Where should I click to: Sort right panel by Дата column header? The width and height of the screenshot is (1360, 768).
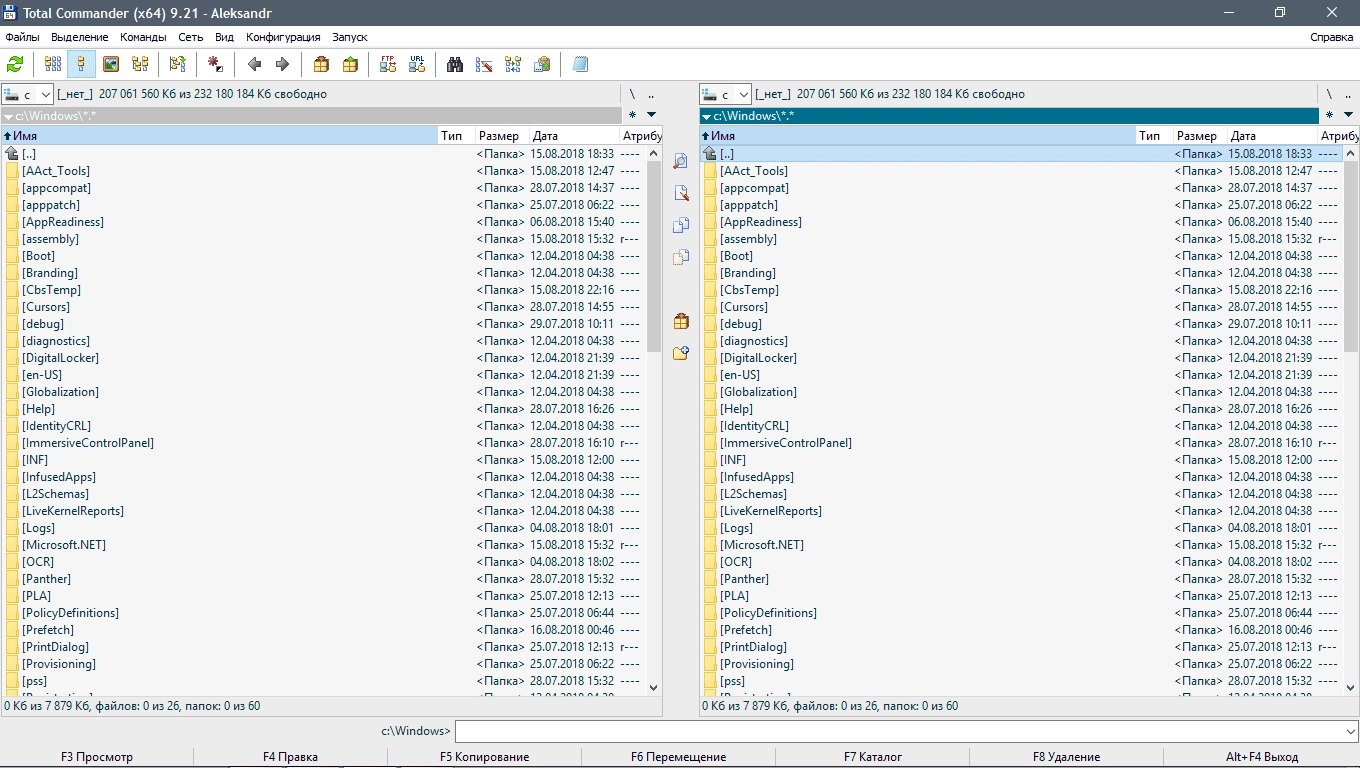coord(1273,135)
